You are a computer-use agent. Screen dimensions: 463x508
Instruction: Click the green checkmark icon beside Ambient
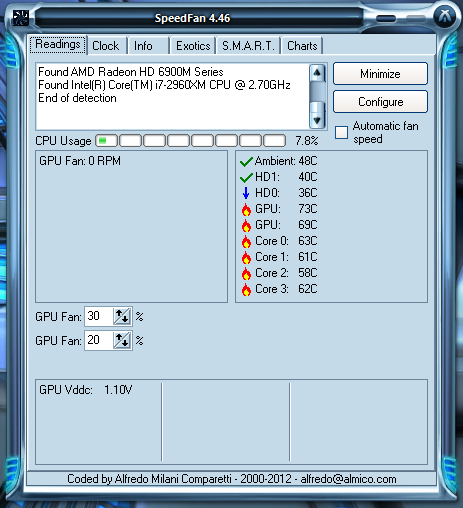[x=246, y=162]
